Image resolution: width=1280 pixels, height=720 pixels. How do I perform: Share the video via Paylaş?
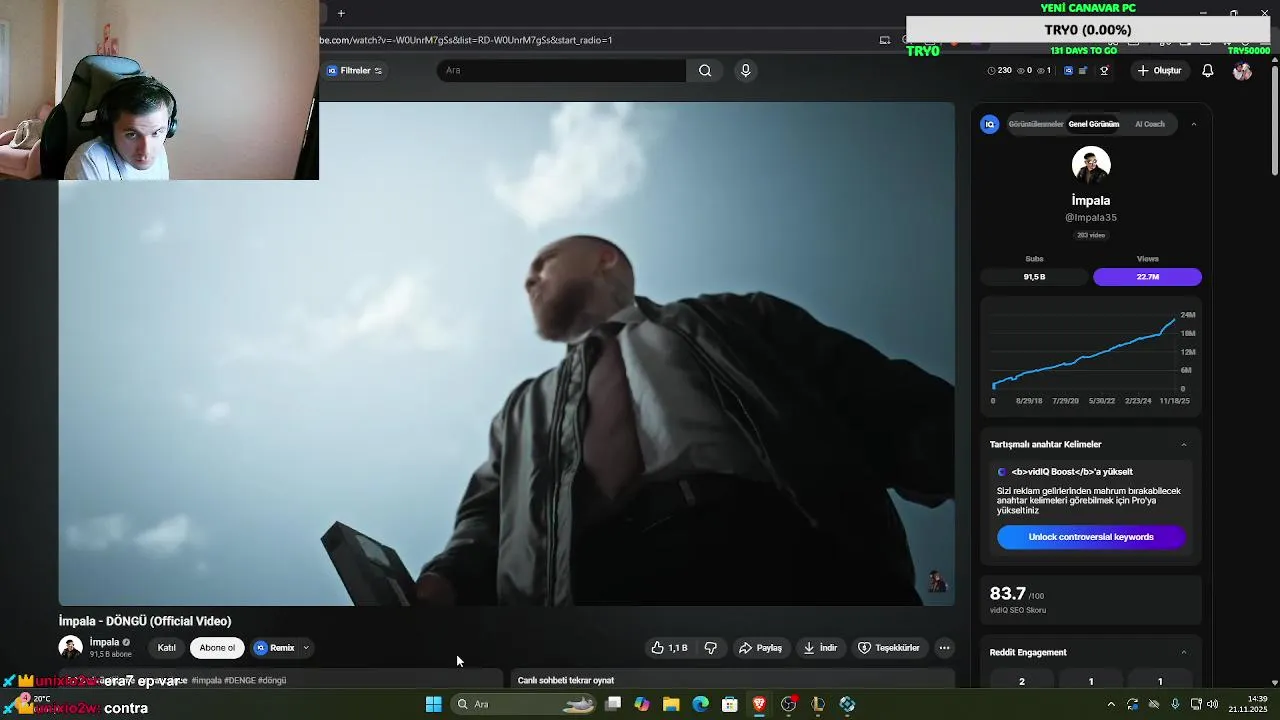pos(760,648)
